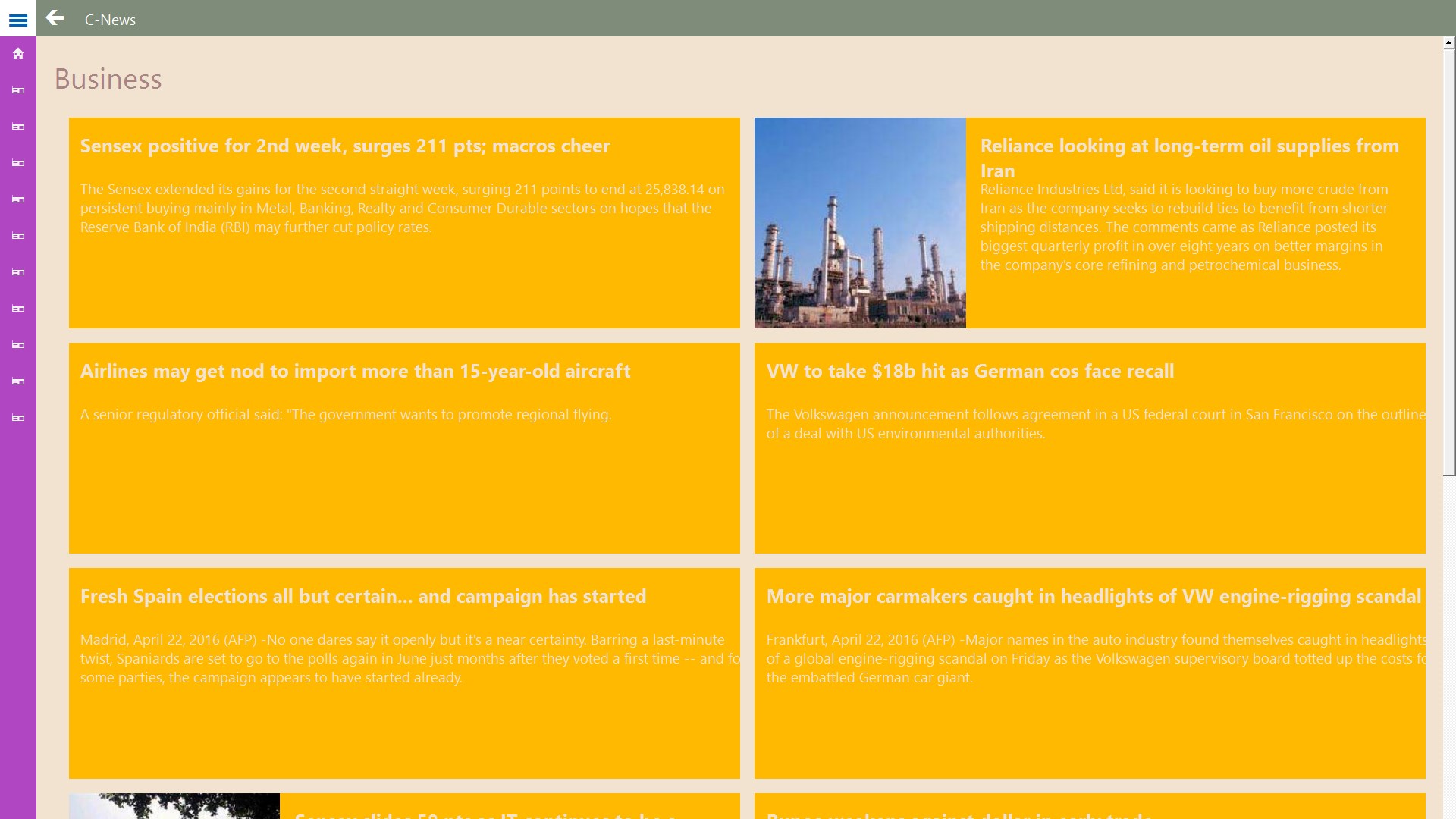Read Fresh Spain elections article
This screenshot has height=819, width=1456.
(363, 597)
